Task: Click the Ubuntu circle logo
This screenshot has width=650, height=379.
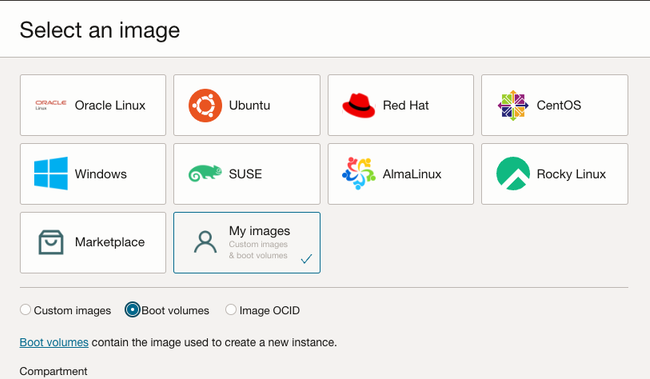Action: tap(205, 105)
